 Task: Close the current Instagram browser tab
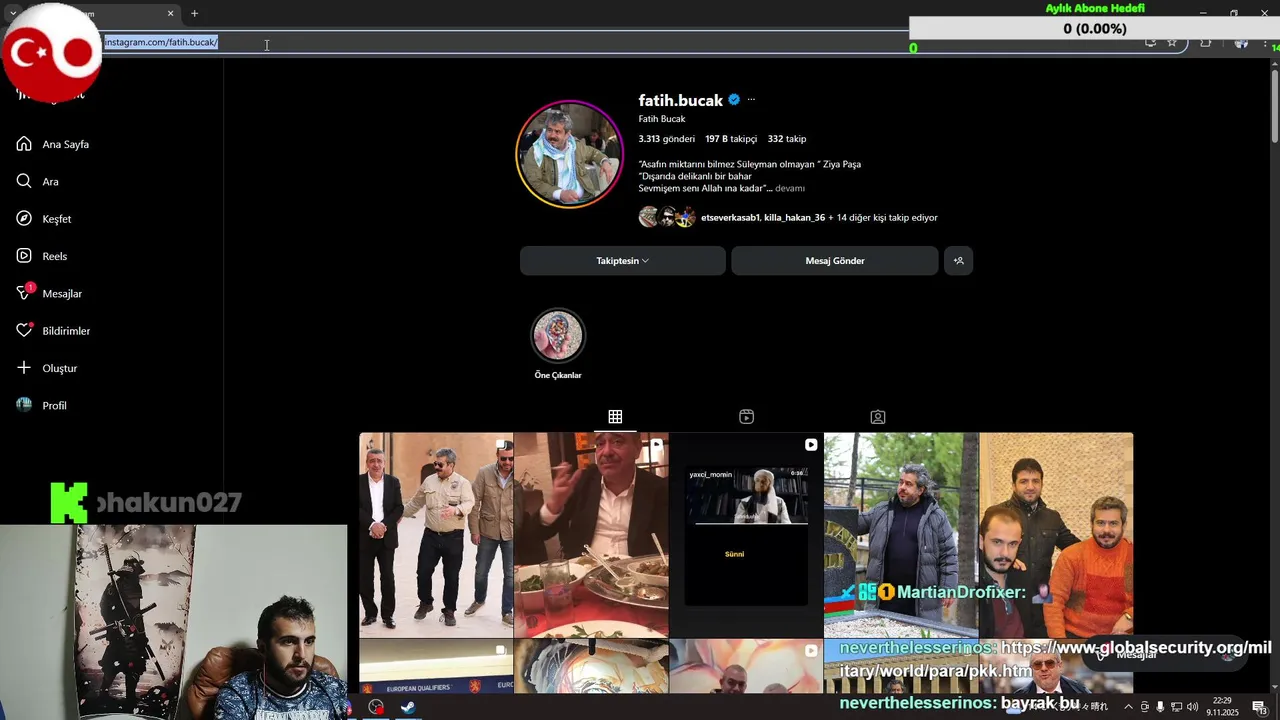click(x=170, y=13)
